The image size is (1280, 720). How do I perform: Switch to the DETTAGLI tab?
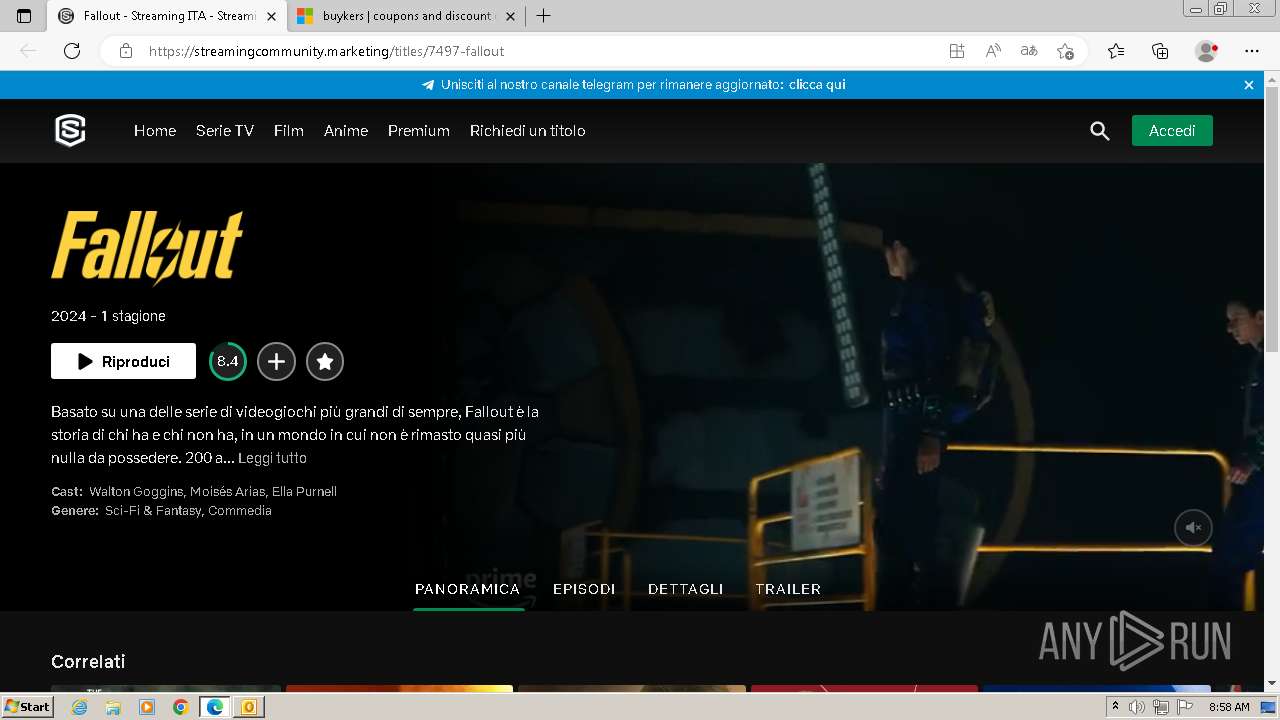coord(685,589)
